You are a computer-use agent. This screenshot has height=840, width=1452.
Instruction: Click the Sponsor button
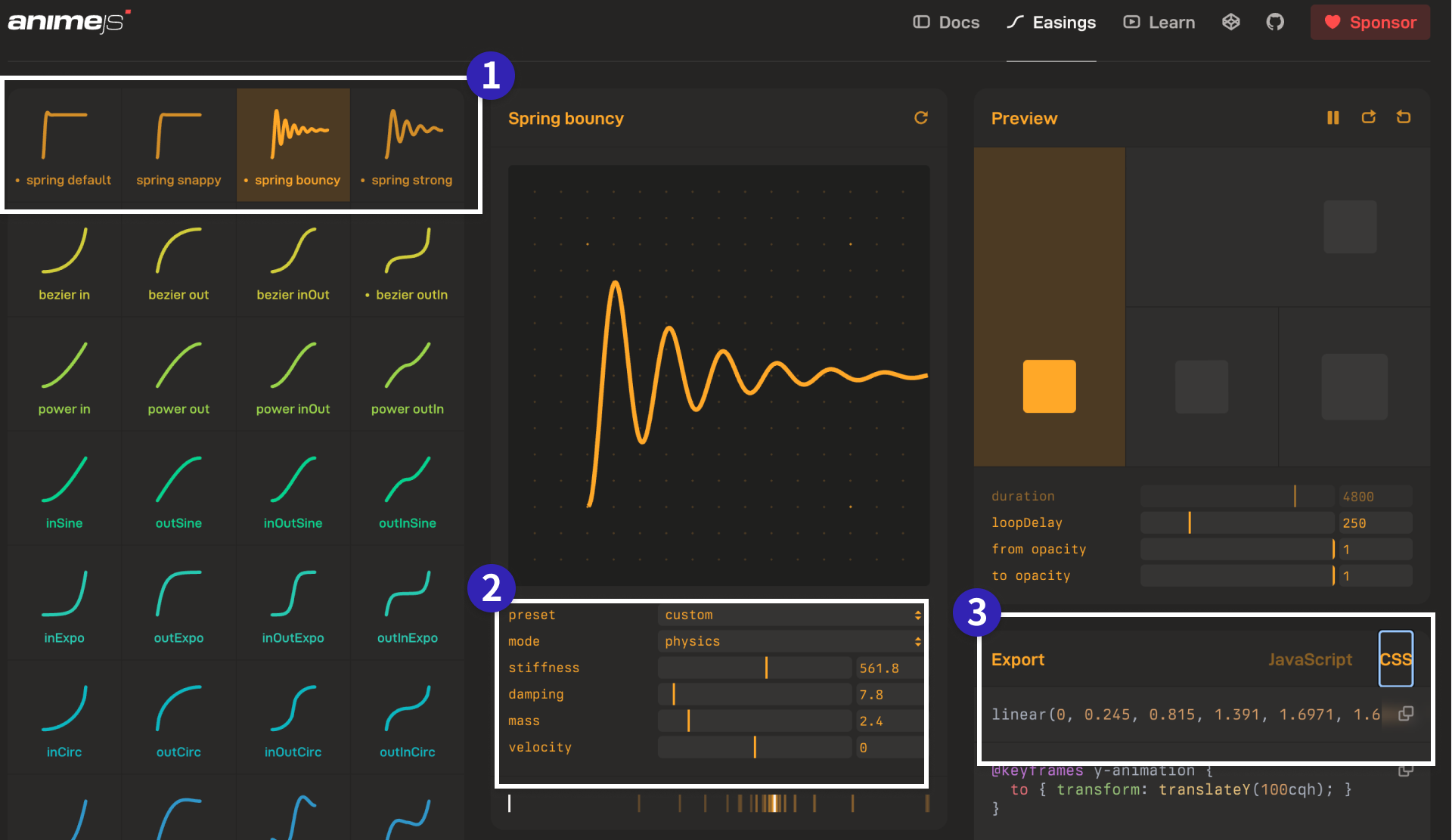click(1370, 22)
